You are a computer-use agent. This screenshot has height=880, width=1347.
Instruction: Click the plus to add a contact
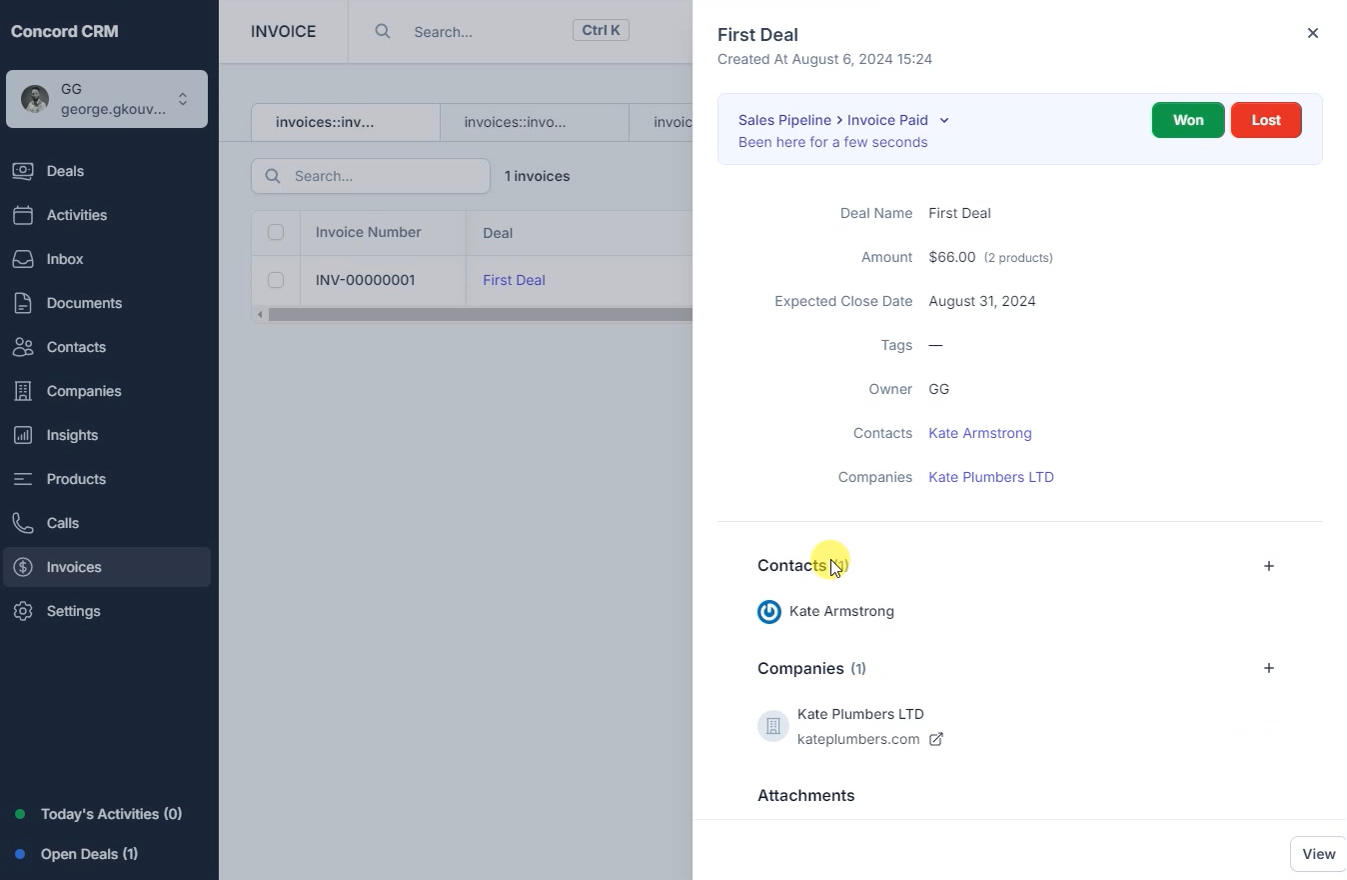pyautogui.click(x=1268, y=565)
